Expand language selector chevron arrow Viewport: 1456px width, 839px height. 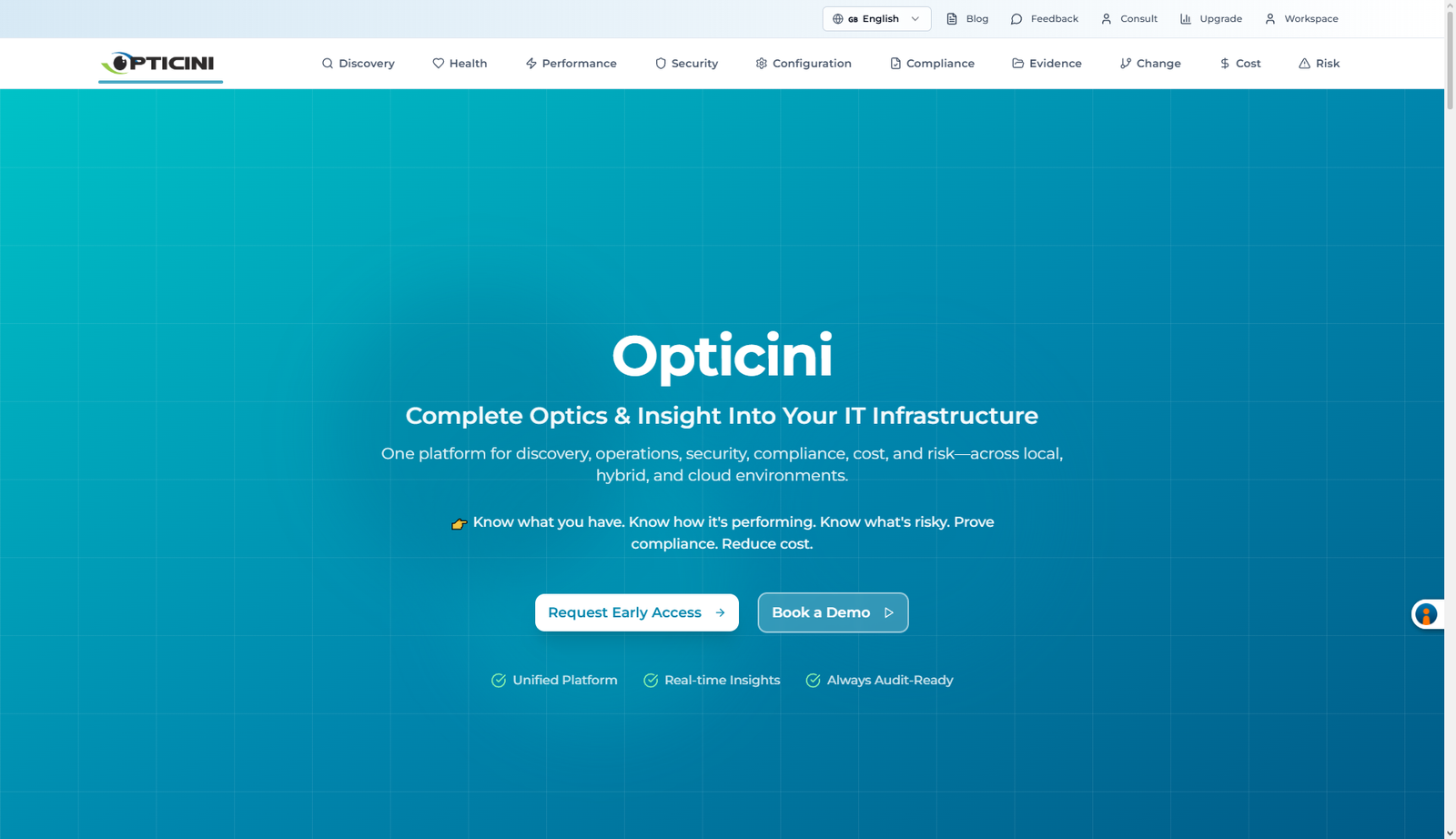click(x=915, y=19)
